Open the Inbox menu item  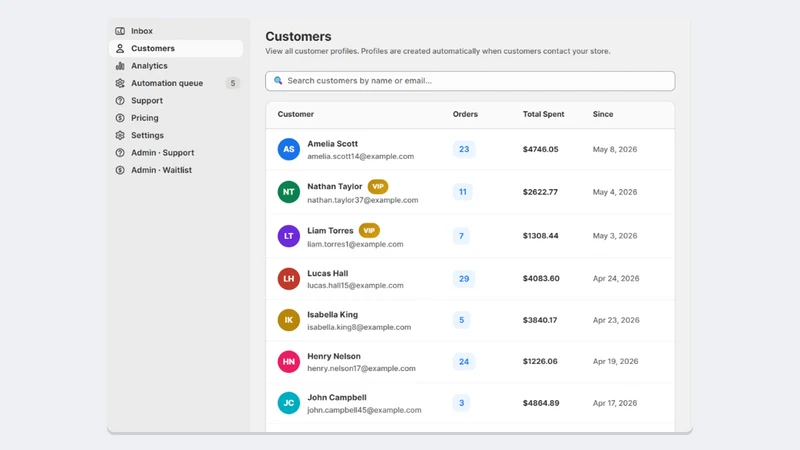coord(176,31)
